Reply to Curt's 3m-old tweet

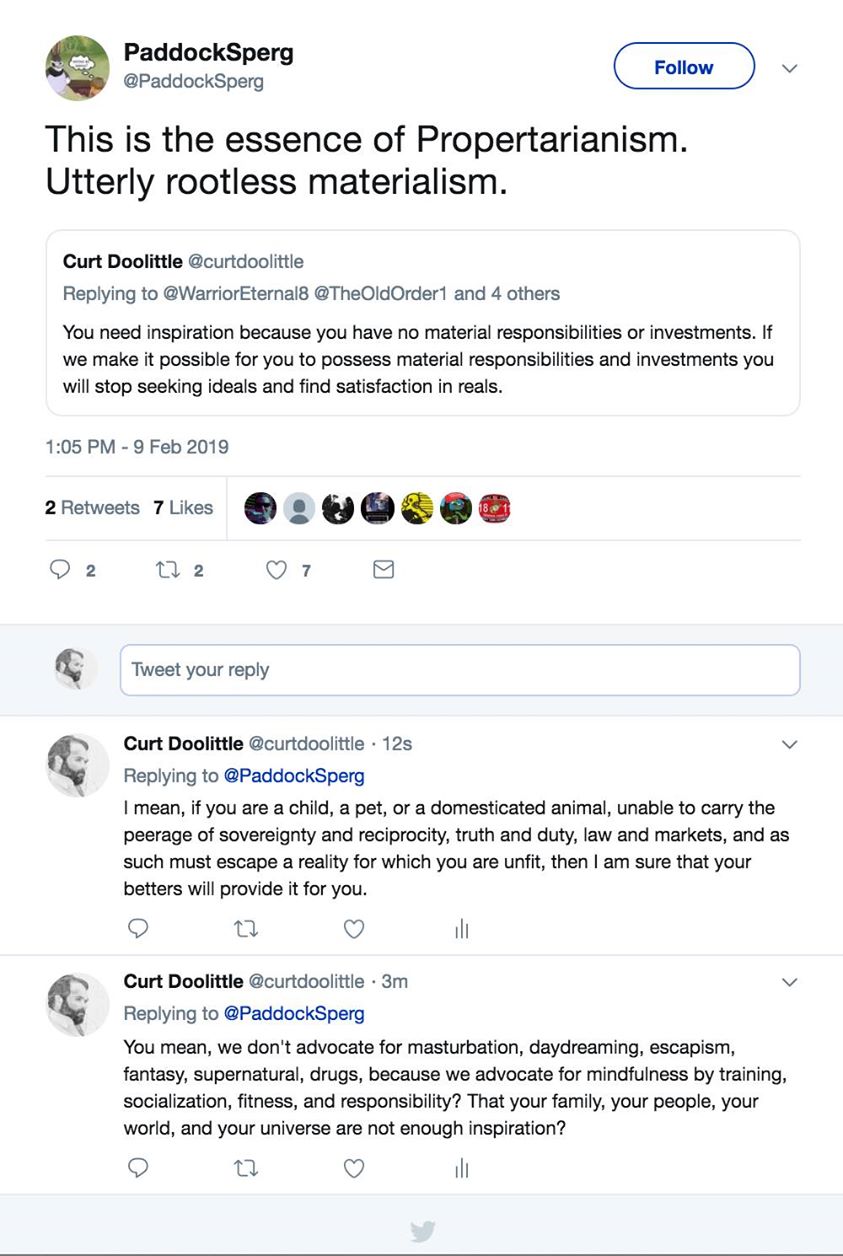tap(139, 1167)
